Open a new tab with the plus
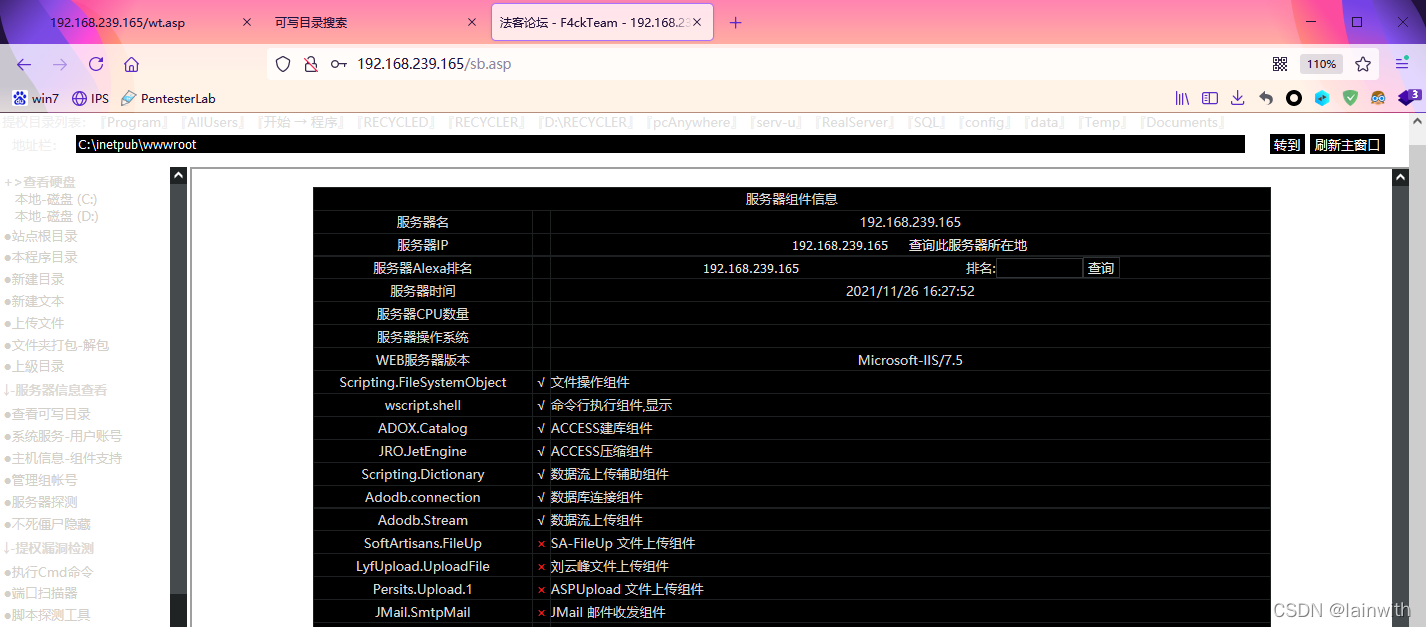 coord(736,22)
